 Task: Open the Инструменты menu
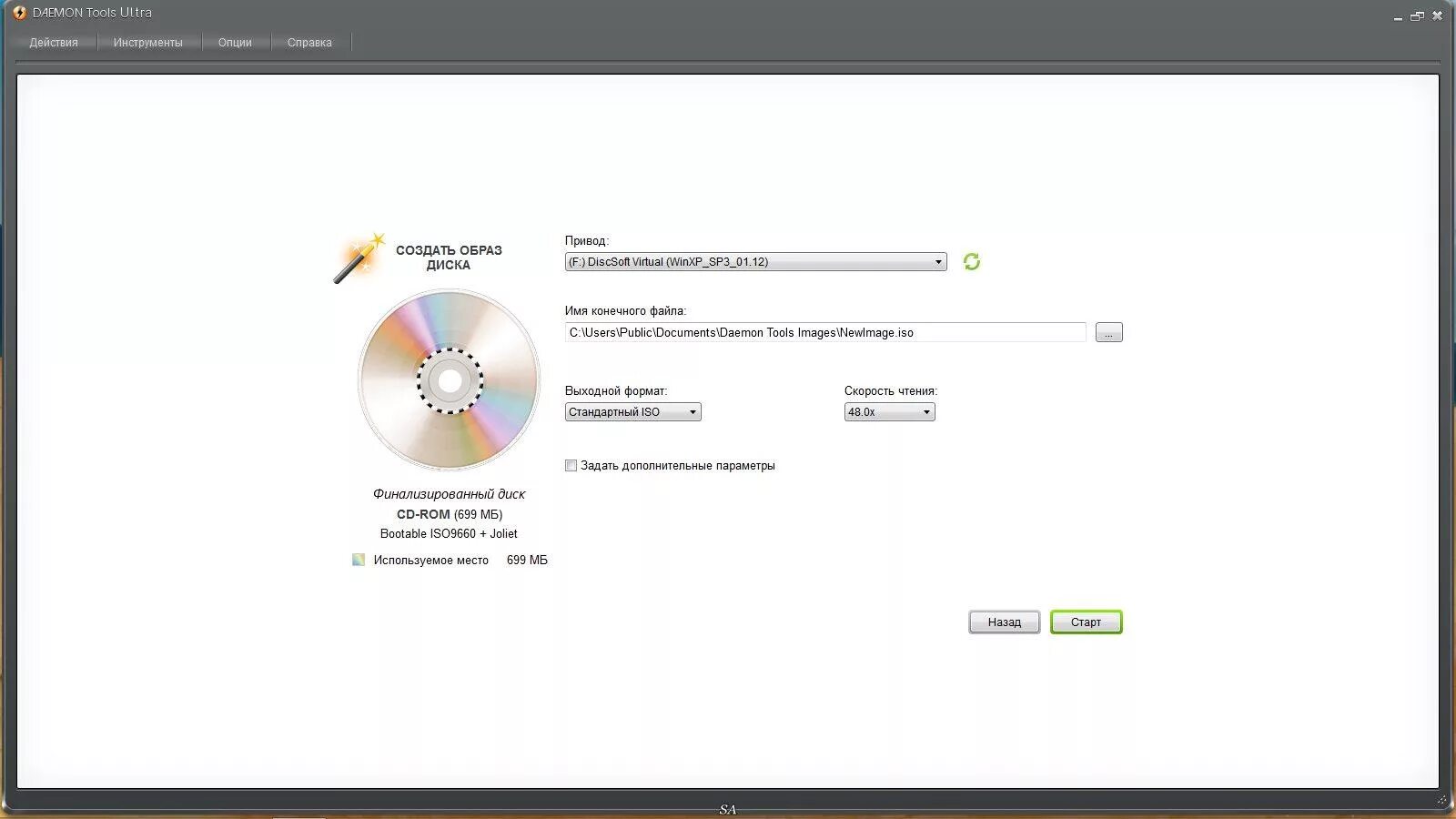148,43
